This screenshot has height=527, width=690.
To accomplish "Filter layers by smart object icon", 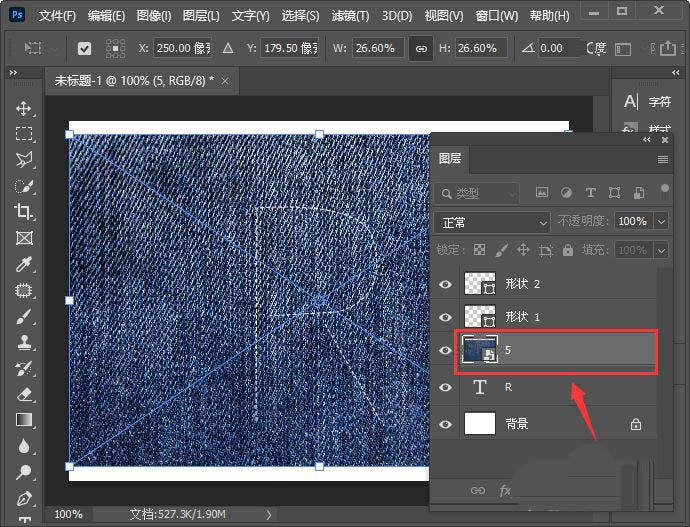I will point(639,192).
